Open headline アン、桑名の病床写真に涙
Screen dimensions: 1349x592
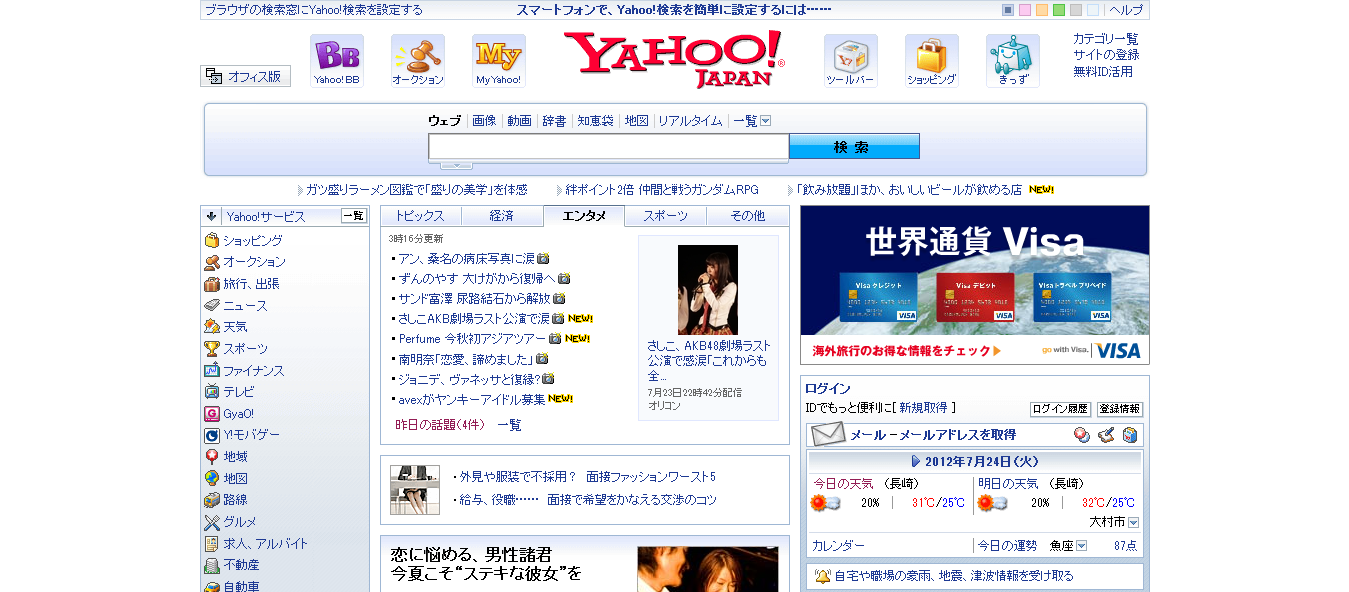tap(467, 258)
